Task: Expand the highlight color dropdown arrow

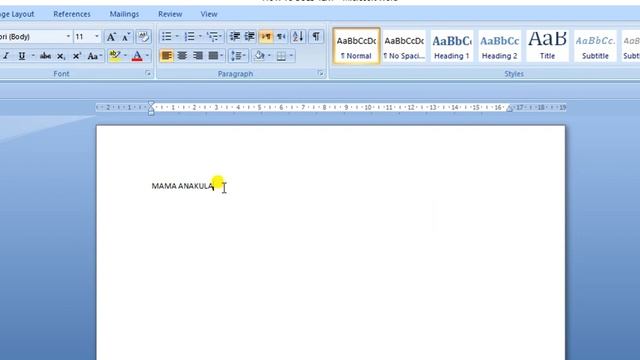Action: pyautogui.click(x=125, y=56)
